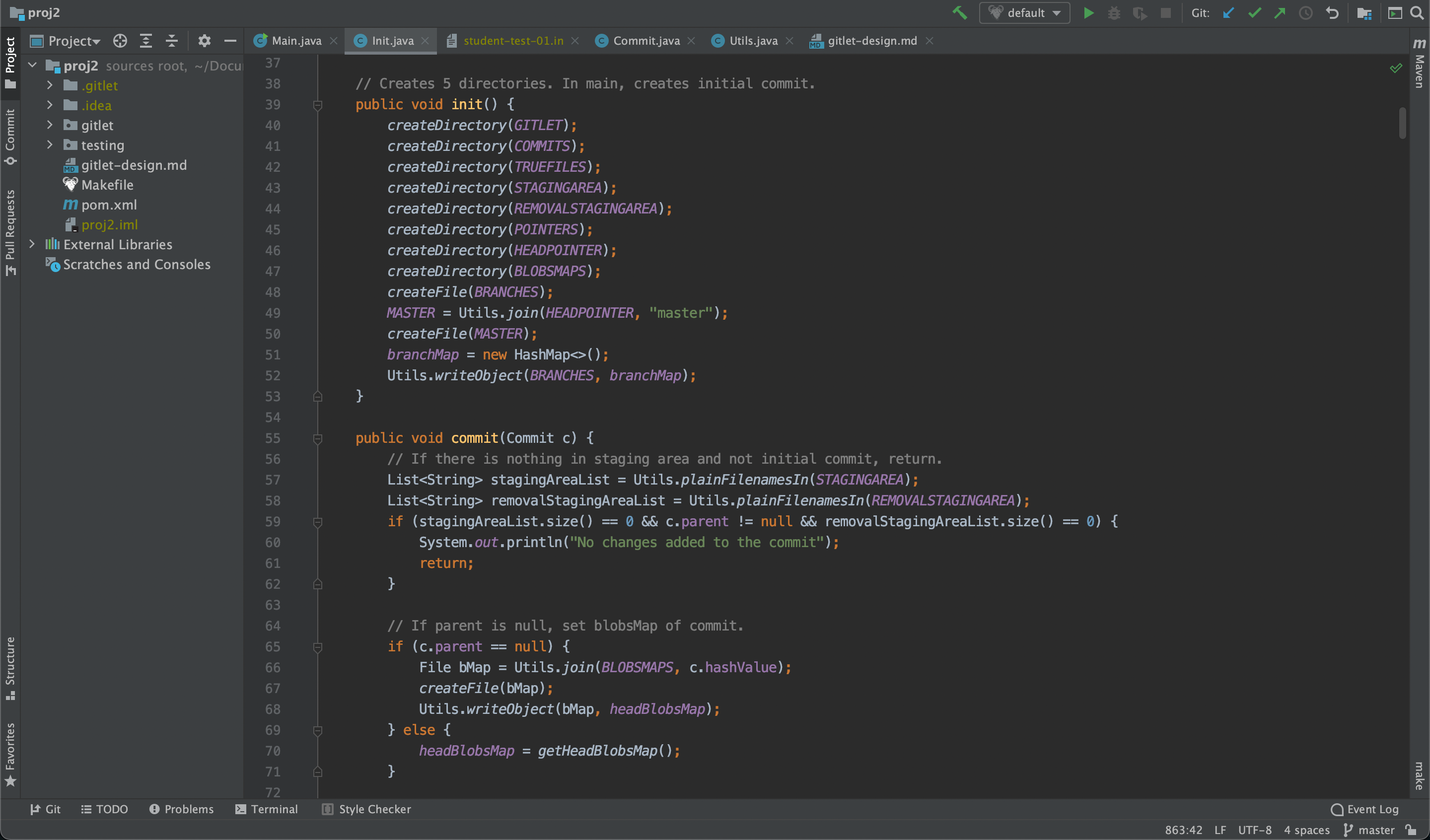
Task: Select pom.xml in project tree
Action: [109, 205]
